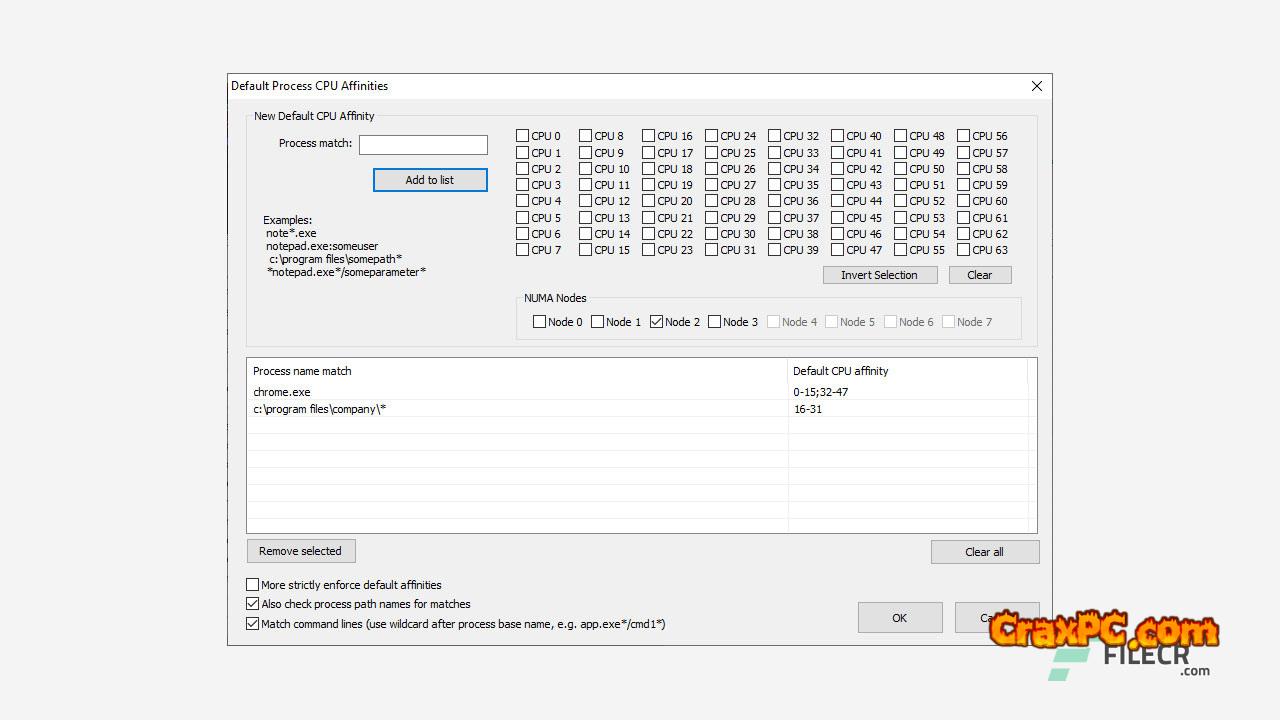Click into the Process match text field
1280x720 pixels.
point(423,145)
